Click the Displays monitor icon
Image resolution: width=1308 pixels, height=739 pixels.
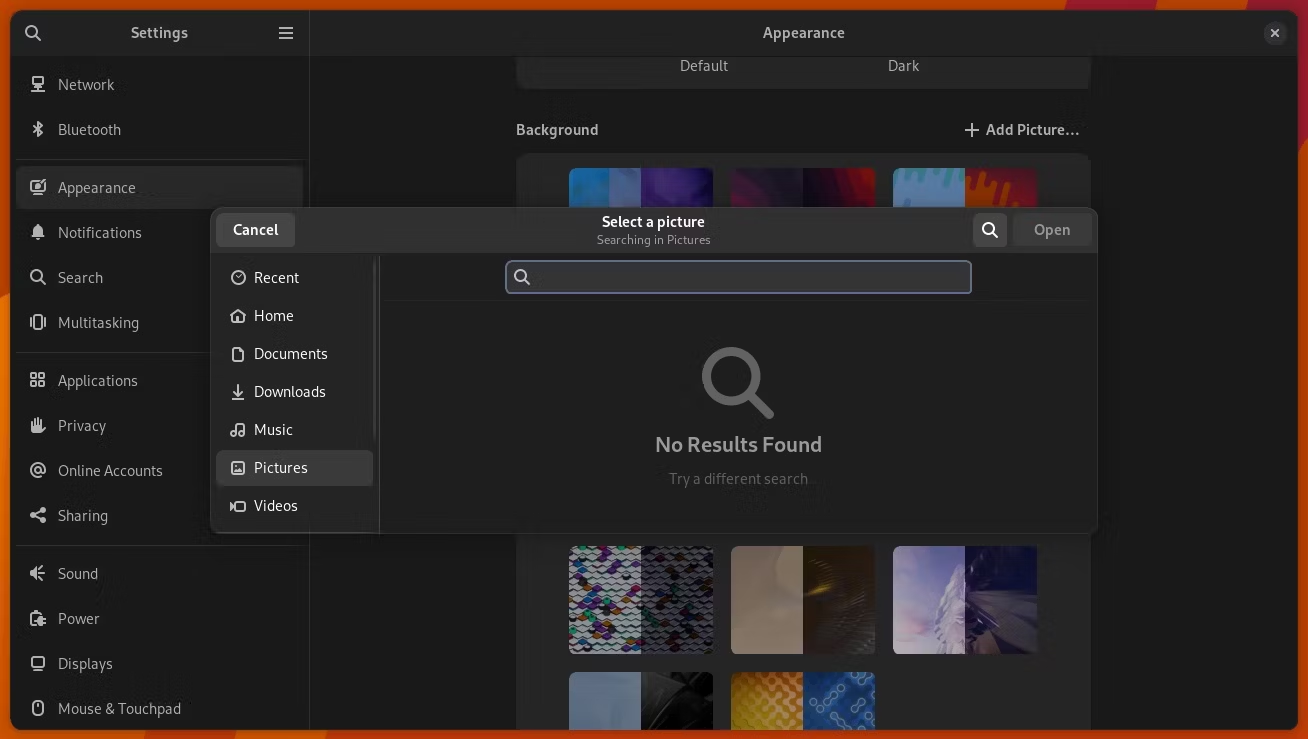pos(38,664)
